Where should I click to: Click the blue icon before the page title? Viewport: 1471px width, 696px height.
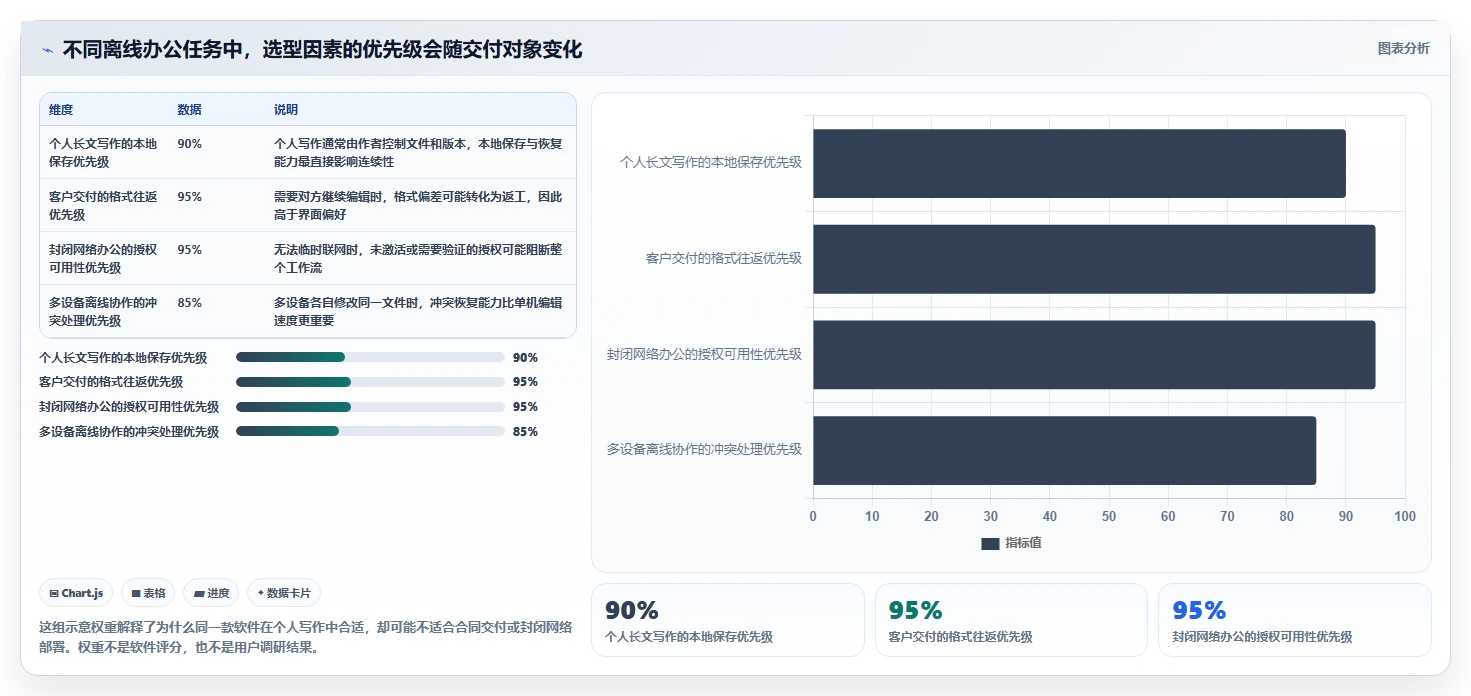(47, 50)
